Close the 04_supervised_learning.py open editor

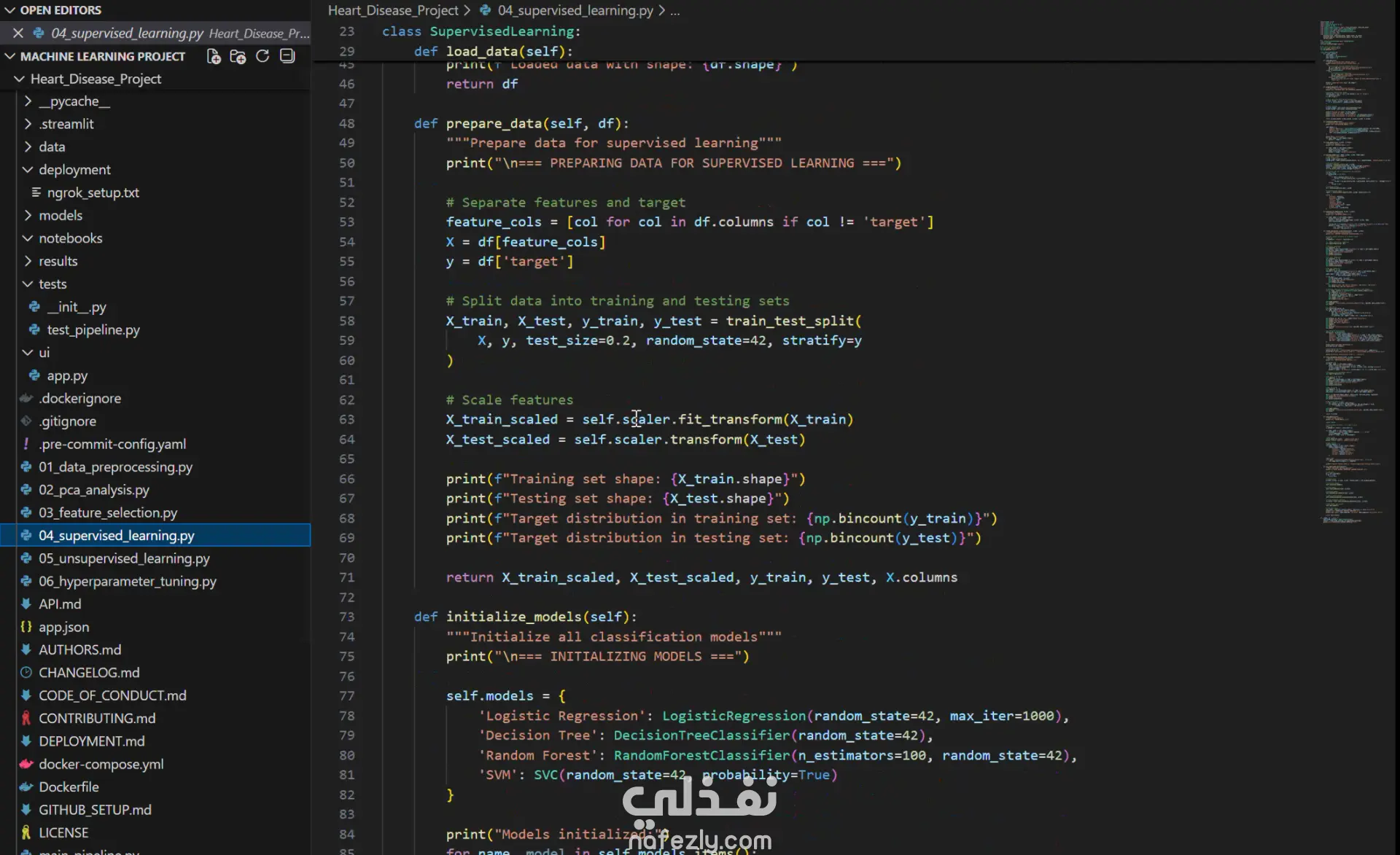(18, 33)
